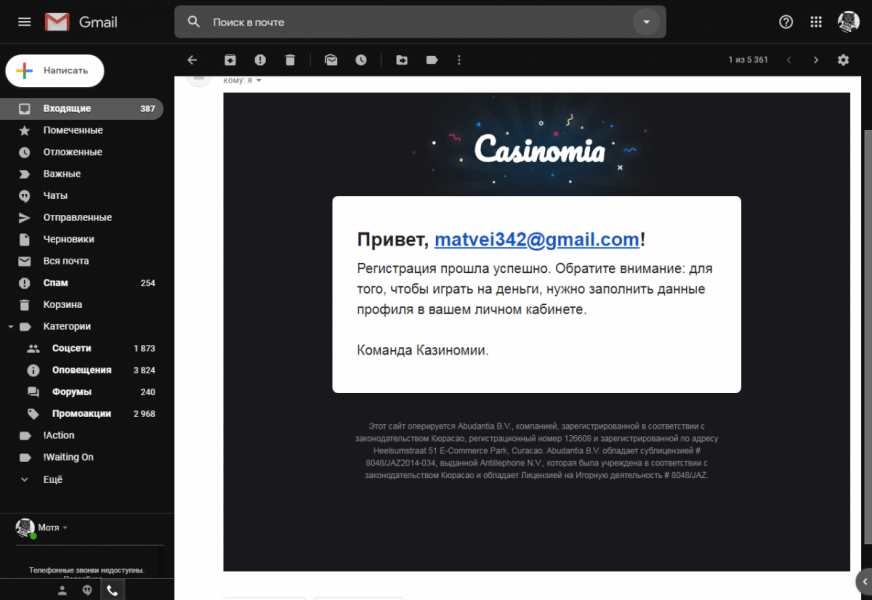Open the Помеченные starred folder
Viewport: 872px width, 600px height.
[81, 130]
